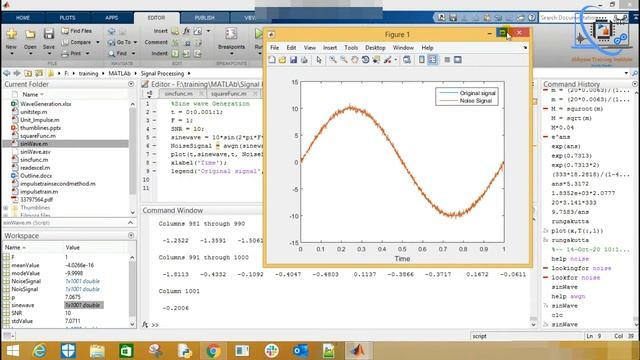Toggle Data Cursor tool in Figure 1
This screenshot has width=640, height=360.
[x=376, y=60]
